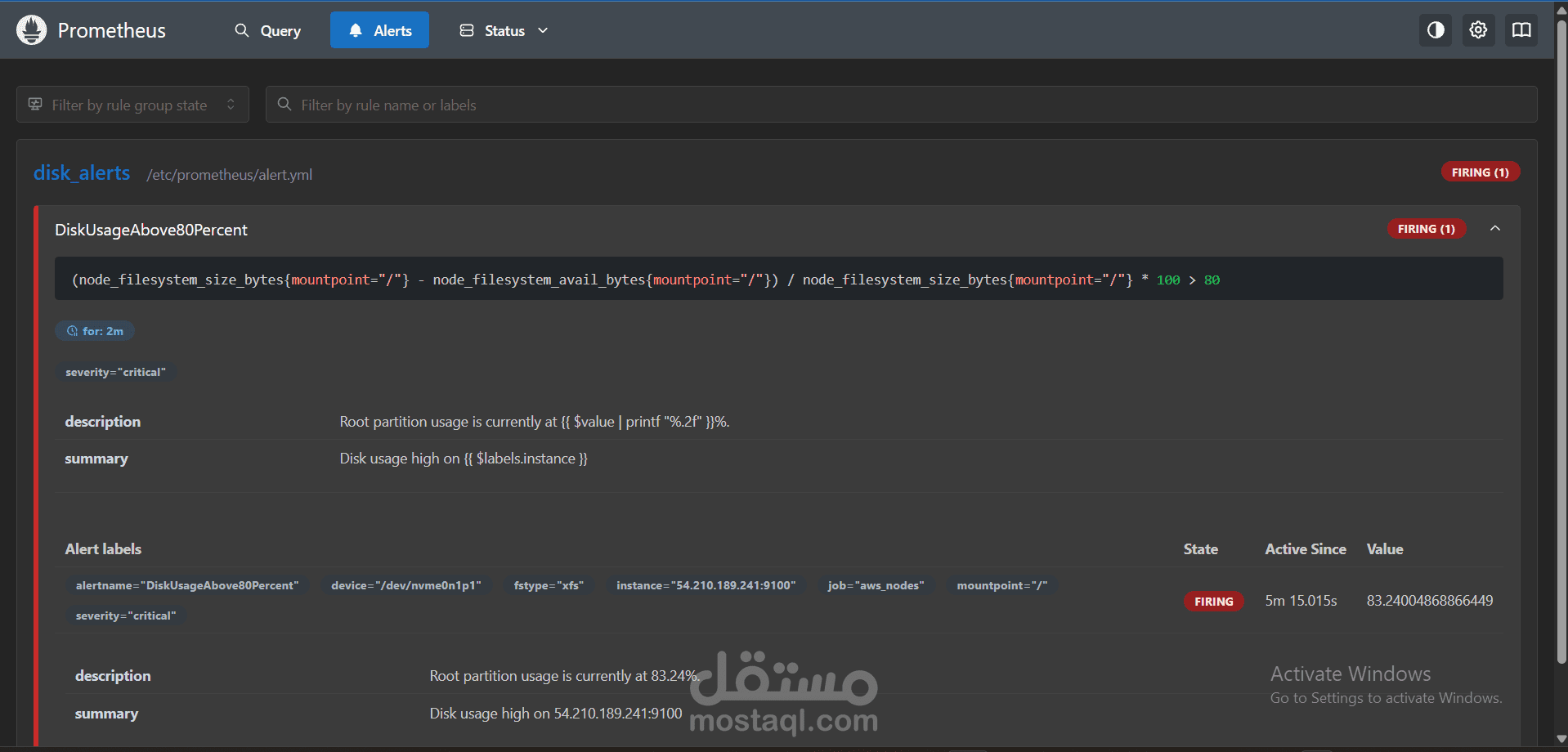The width and height of the screenshot is (1568, 752).
Task: Click the 'for: 2m' duration badge
Action: [x=95, y=331]
